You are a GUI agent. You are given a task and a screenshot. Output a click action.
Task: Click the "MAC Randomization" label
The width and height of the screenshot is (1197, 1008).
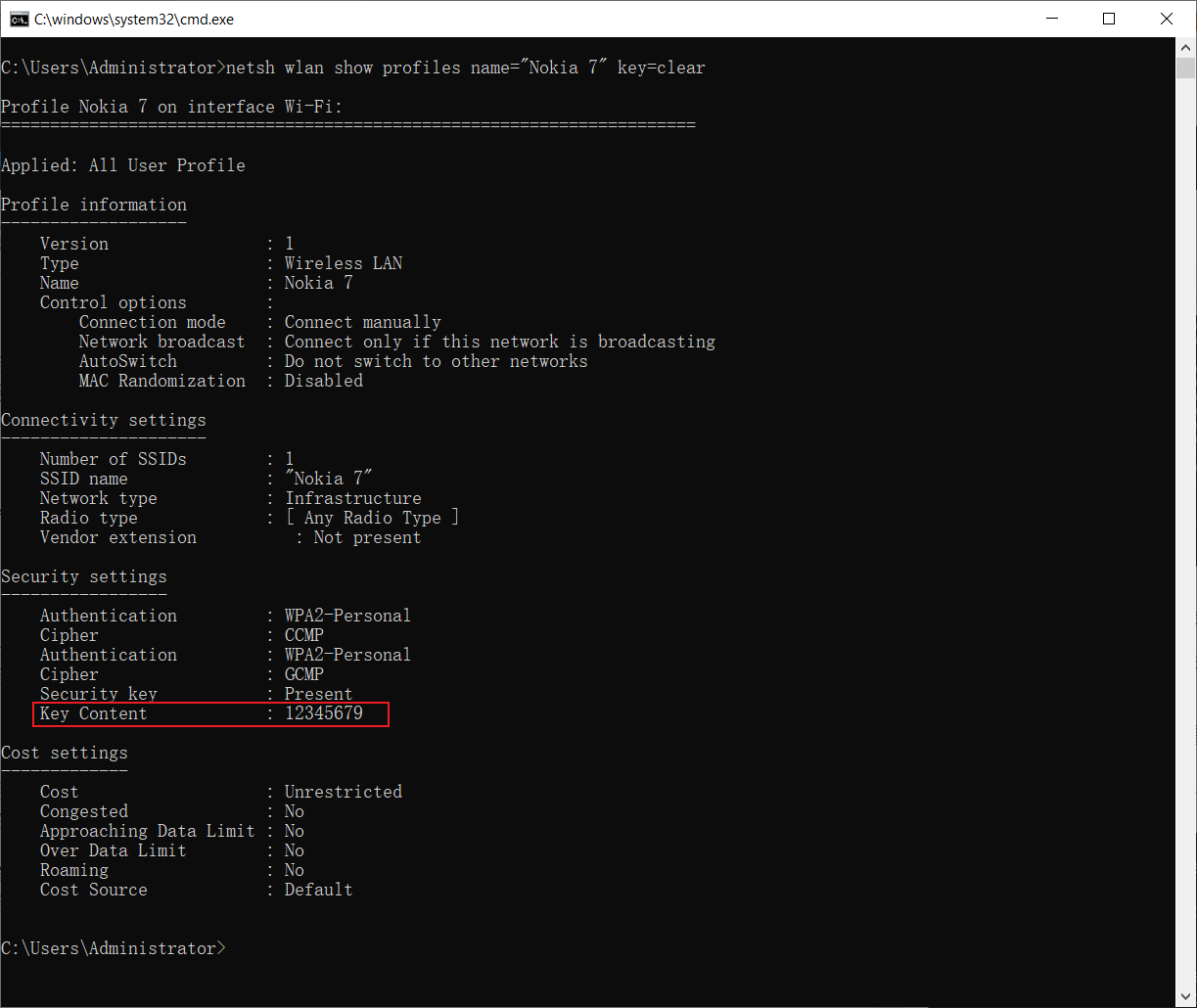161,381
